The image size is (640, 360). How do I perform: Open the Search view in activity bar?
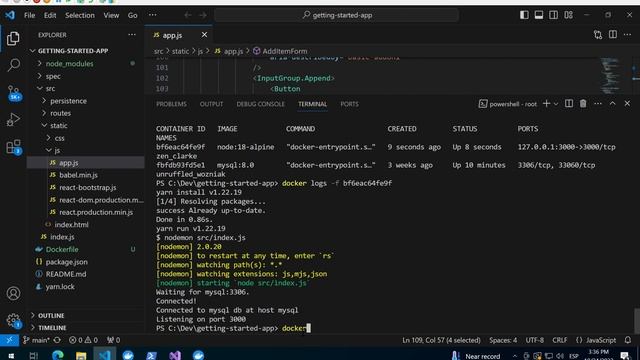[x=13, y=64]
